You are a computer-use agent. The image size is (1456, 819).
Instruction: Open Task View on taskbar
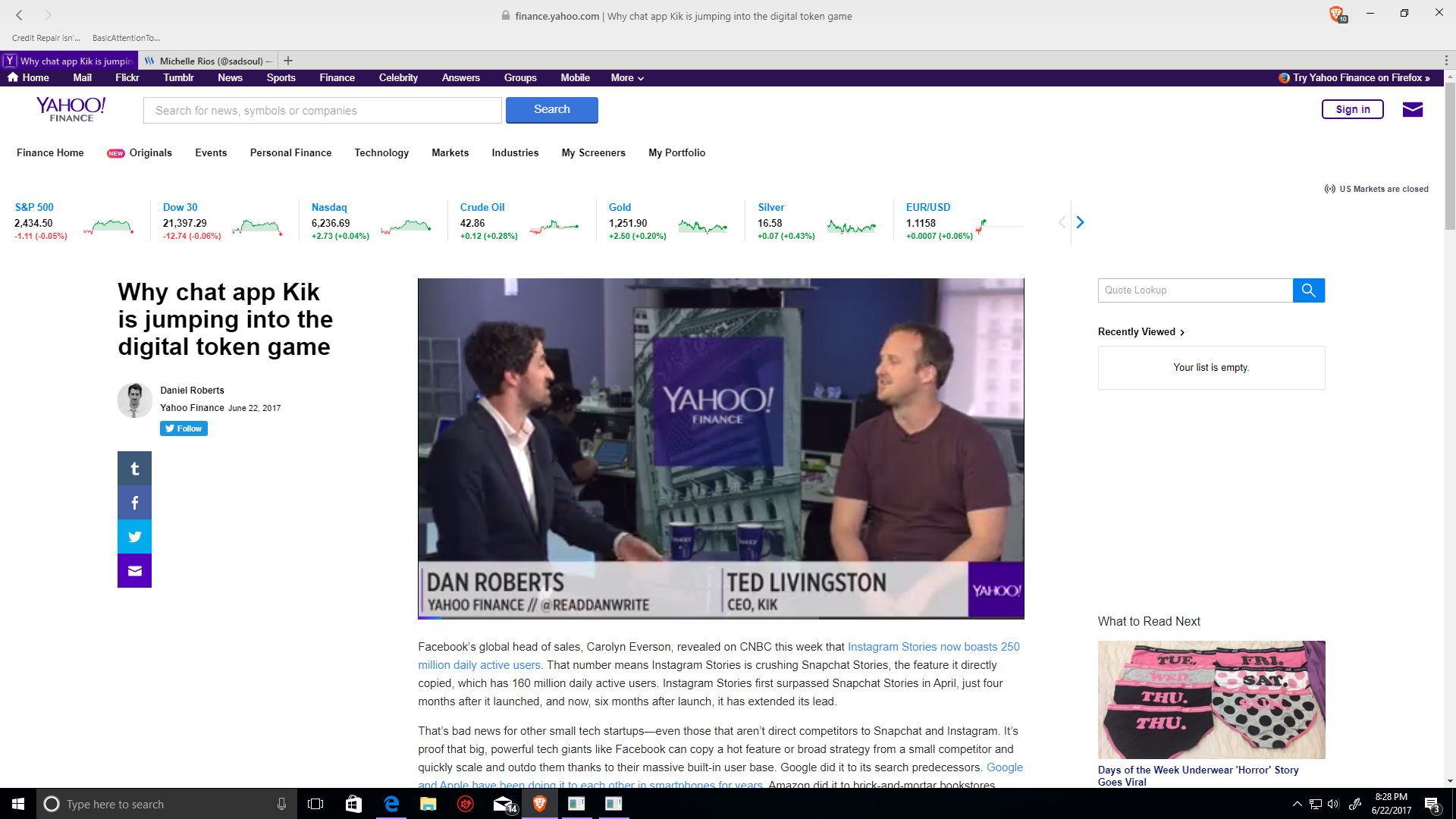(x=315, y=804)
